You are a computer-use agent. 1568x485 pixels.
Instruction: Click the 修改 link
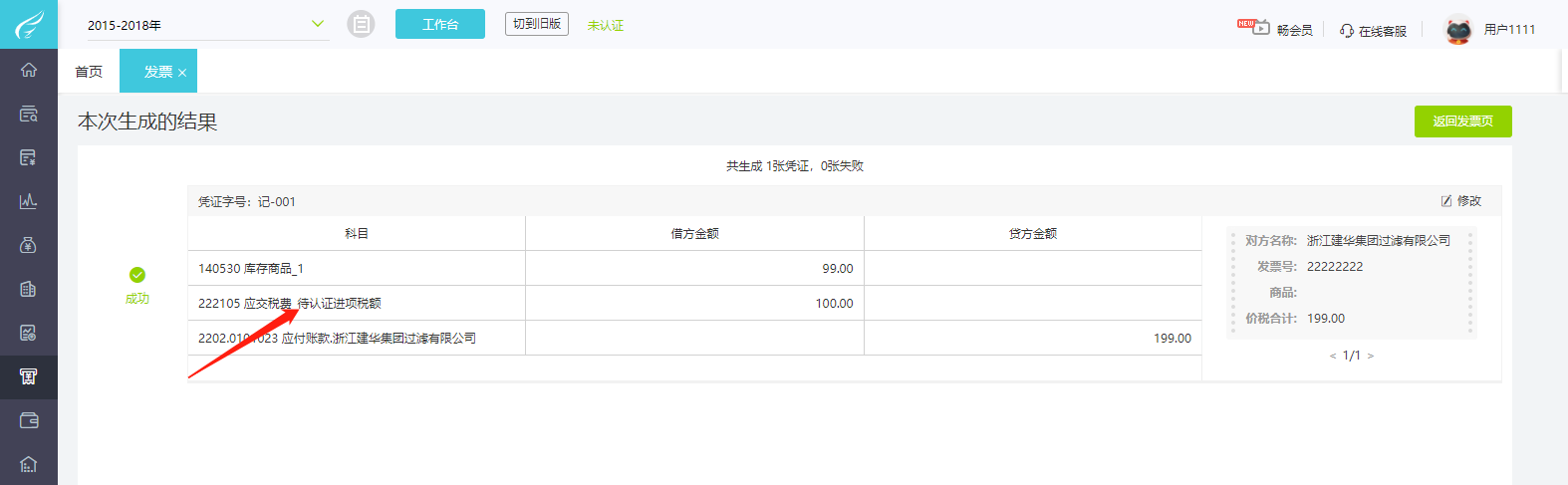pos(1469,201)
